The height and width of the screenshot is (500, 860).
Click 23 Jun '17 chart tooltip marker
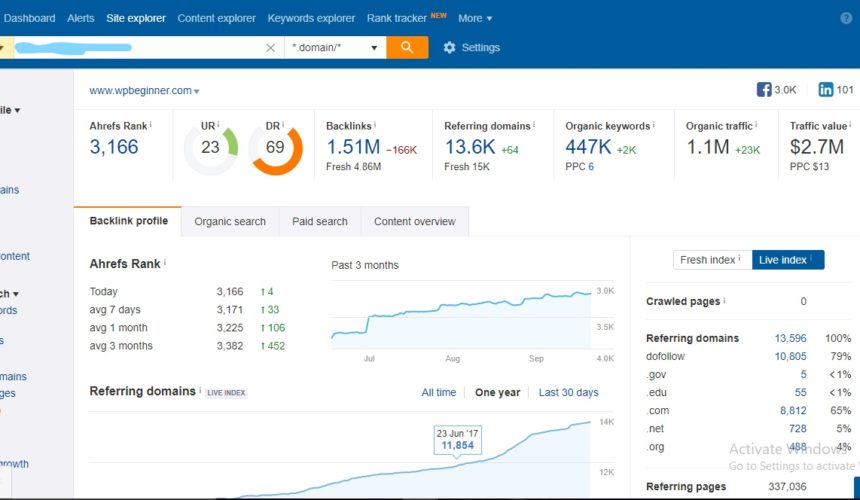pos(457,440)
